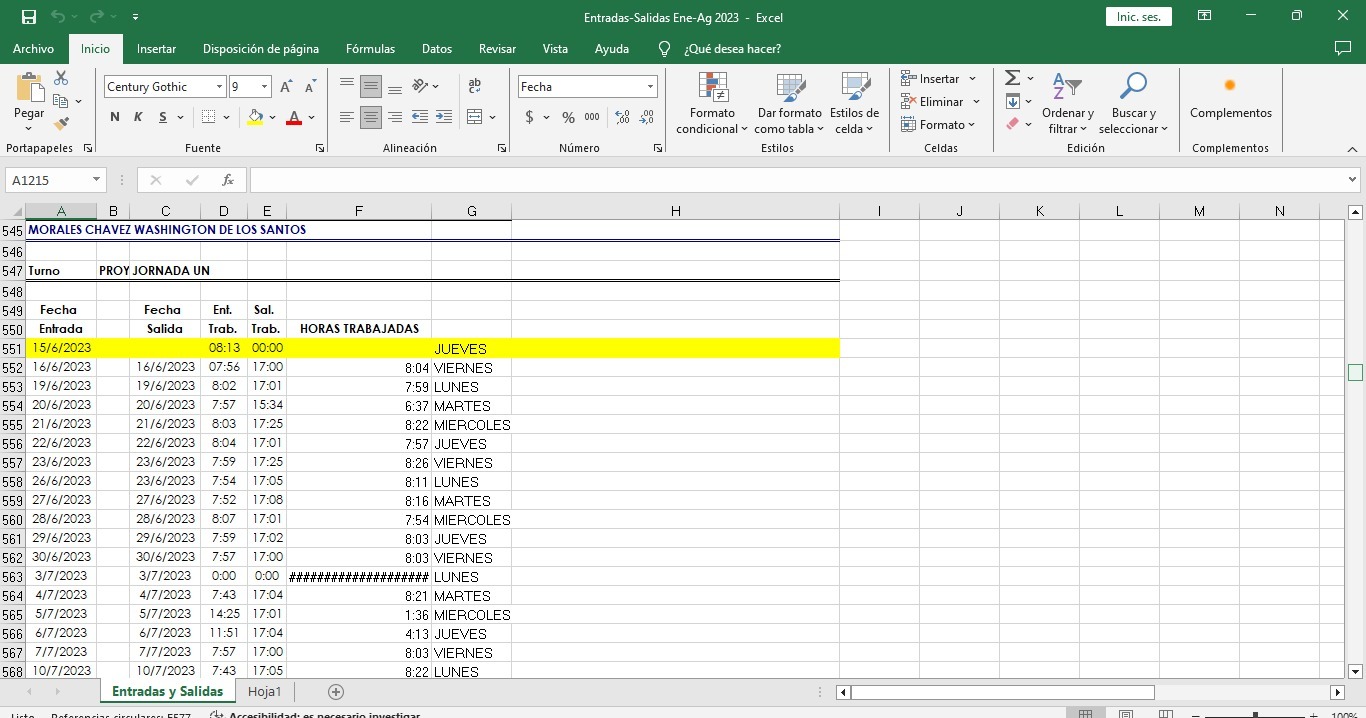
Task: Click the Save icon in title bar
Action: 28,17
